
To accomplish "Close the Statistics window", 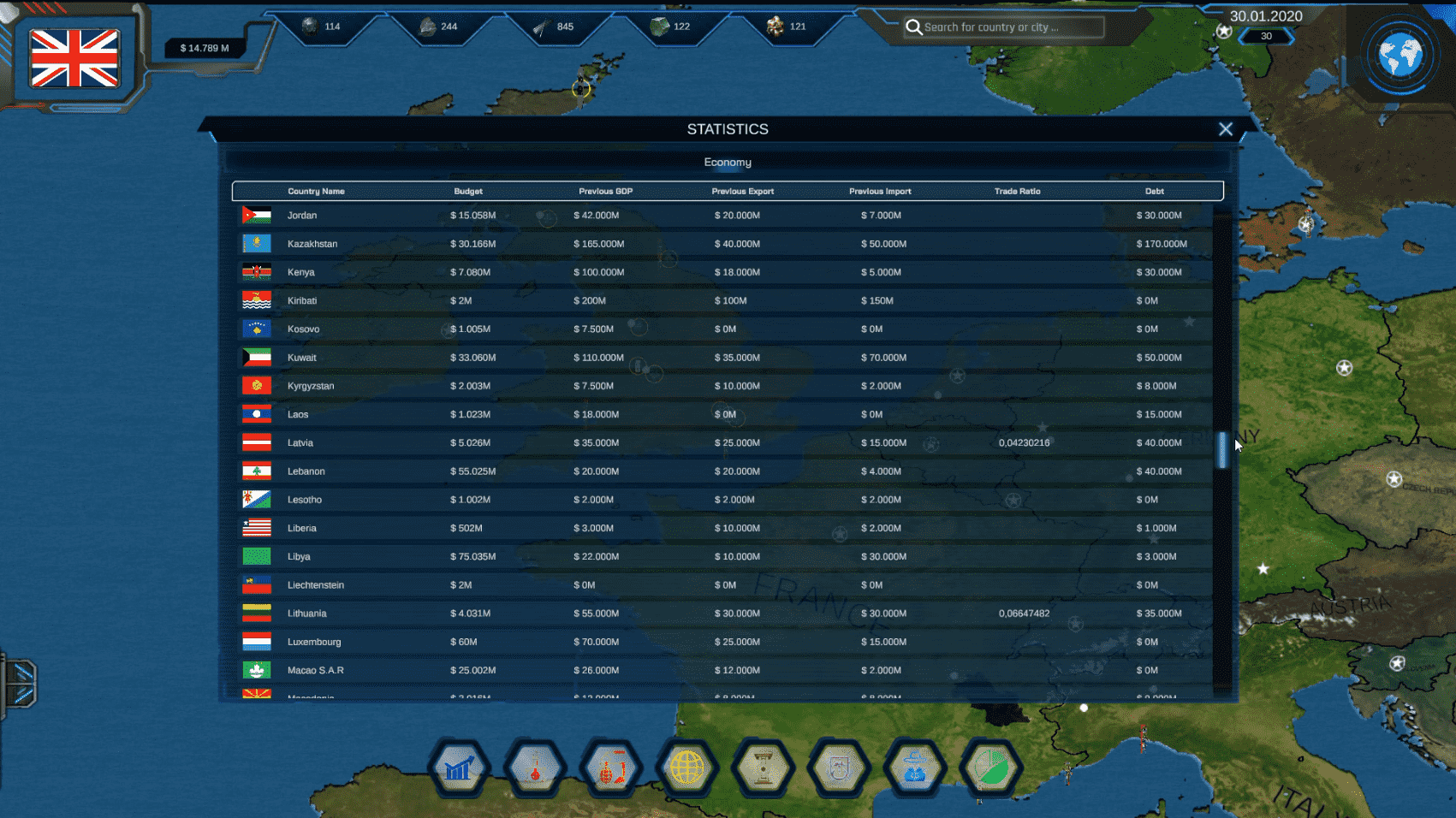I will (x=1226, y=129).
